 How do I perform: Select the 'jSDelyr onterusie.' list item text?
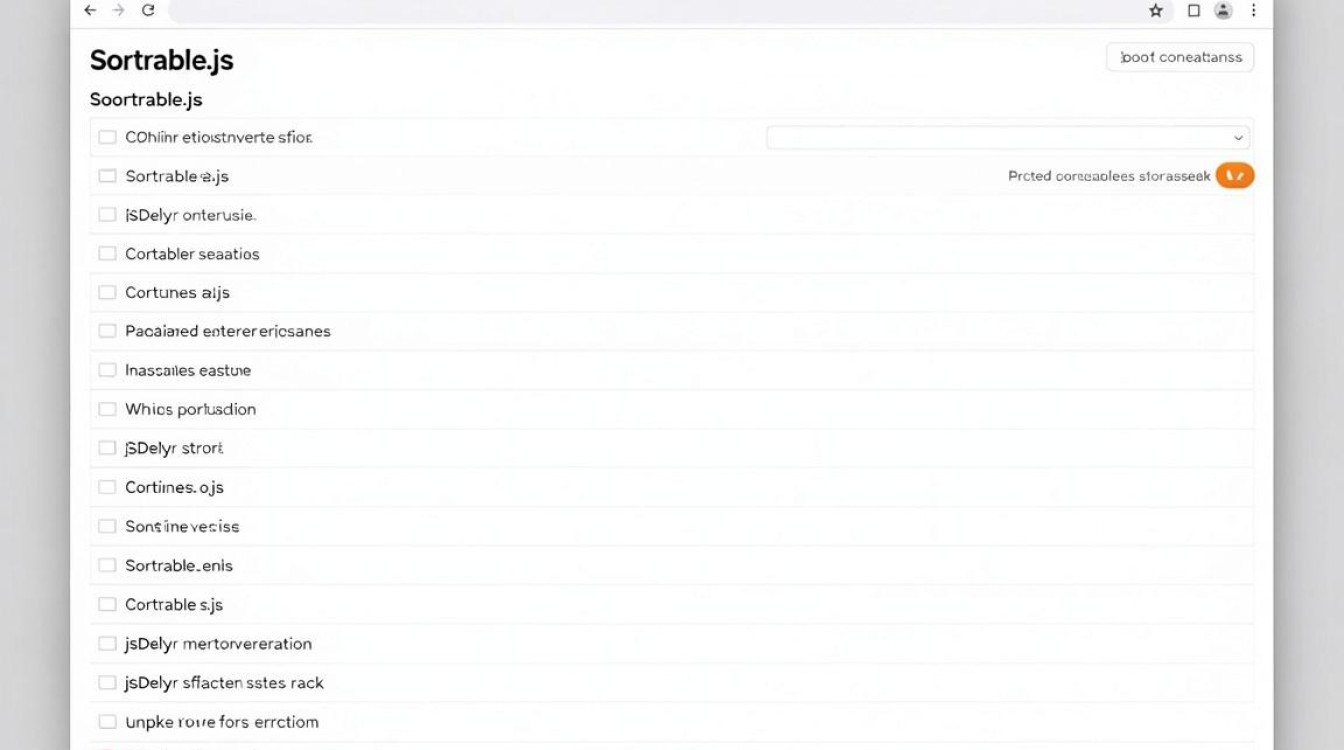pyautogui.click(x=190, y=215)
